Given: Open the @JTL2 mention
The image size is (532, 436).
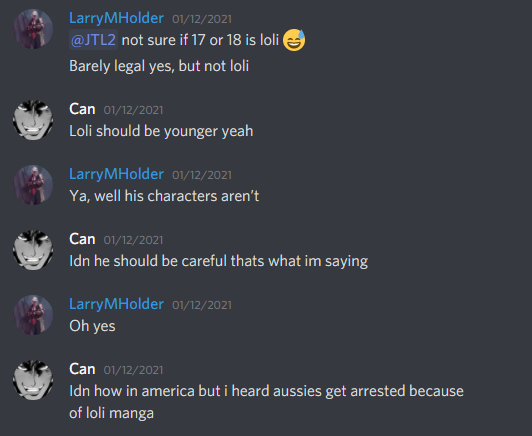Looking at the screenshot, I should 93,40.
